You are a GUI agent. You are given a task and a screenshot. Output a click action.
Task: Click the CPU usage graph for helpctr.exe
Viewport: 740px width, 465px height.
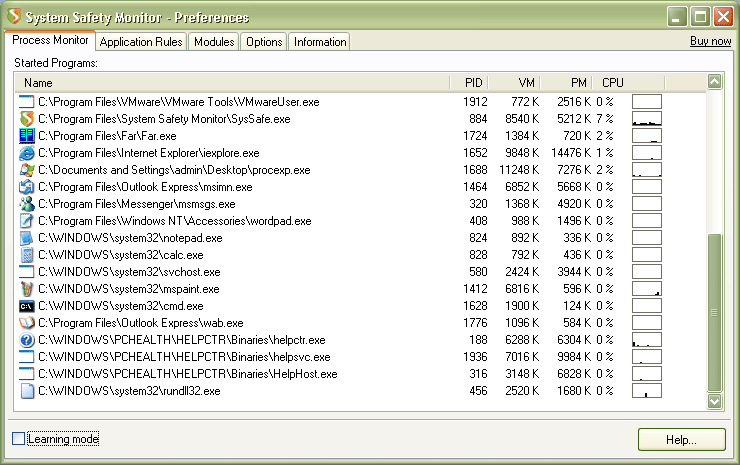point(647,339)
